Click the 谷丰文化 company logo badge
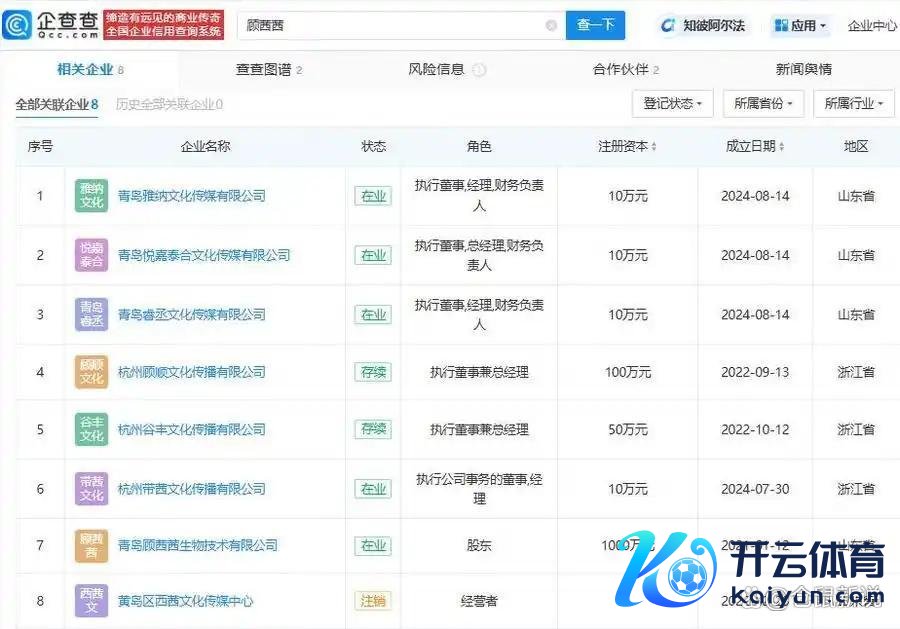900x629 pixels. point(91,430)
